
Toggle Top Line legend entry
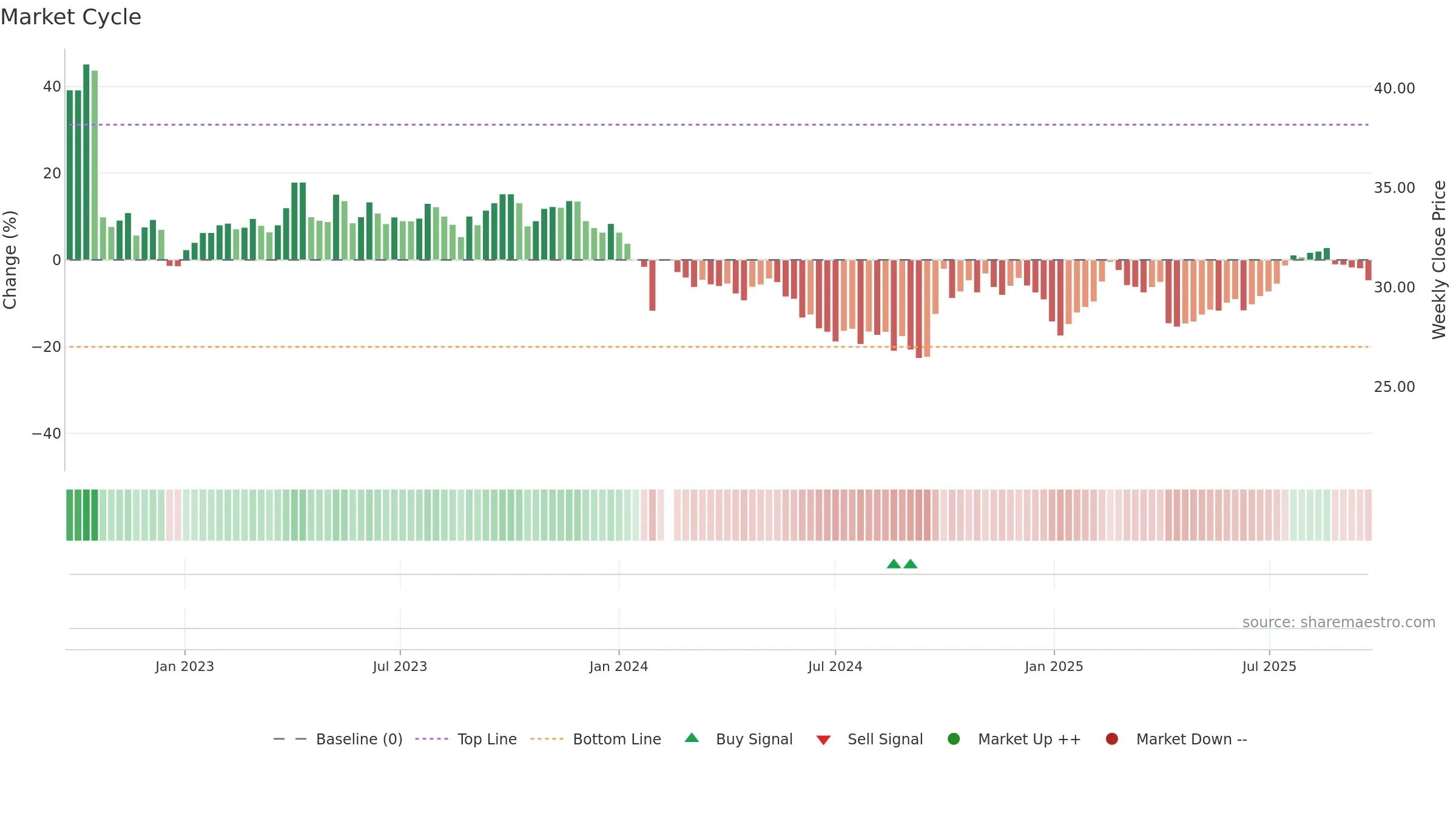tap(466, 739)
